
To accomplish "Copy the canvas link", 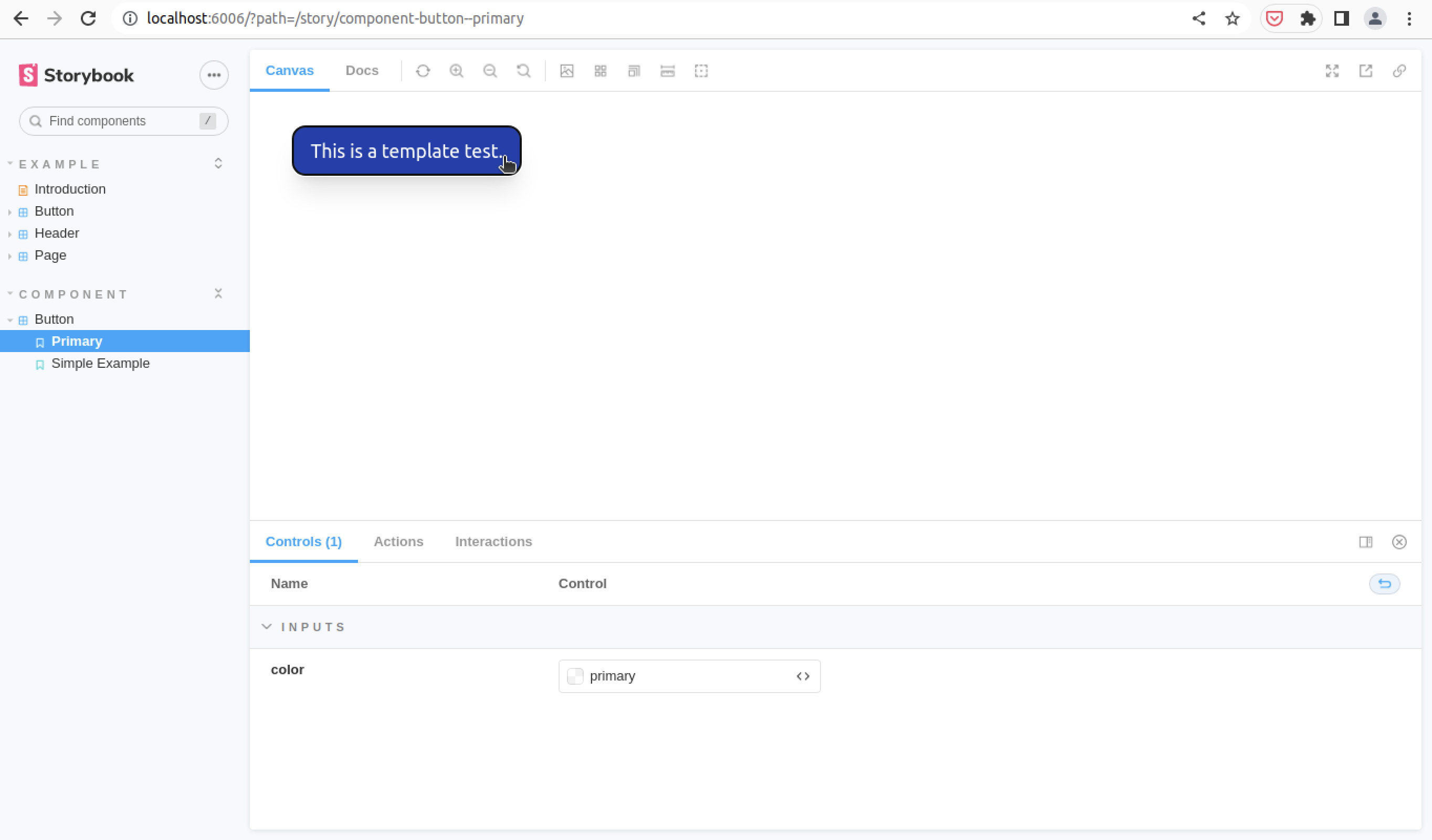I will tap(1399, 71).
